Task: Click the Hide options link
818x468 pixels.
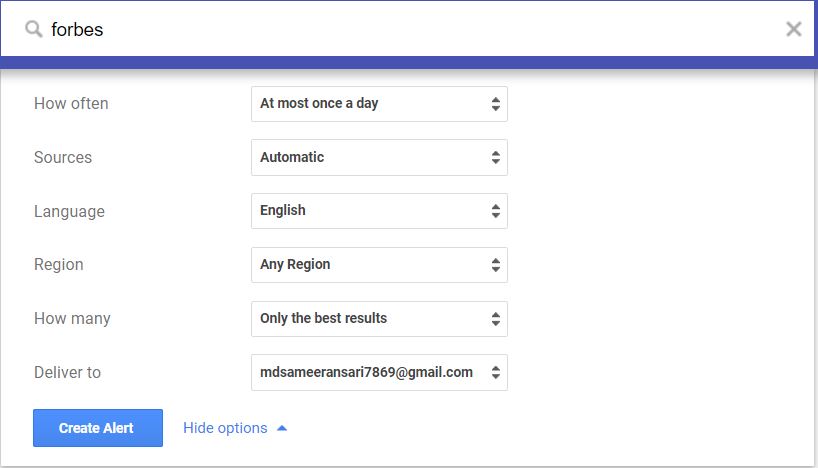Action: [x=225, y=428]
